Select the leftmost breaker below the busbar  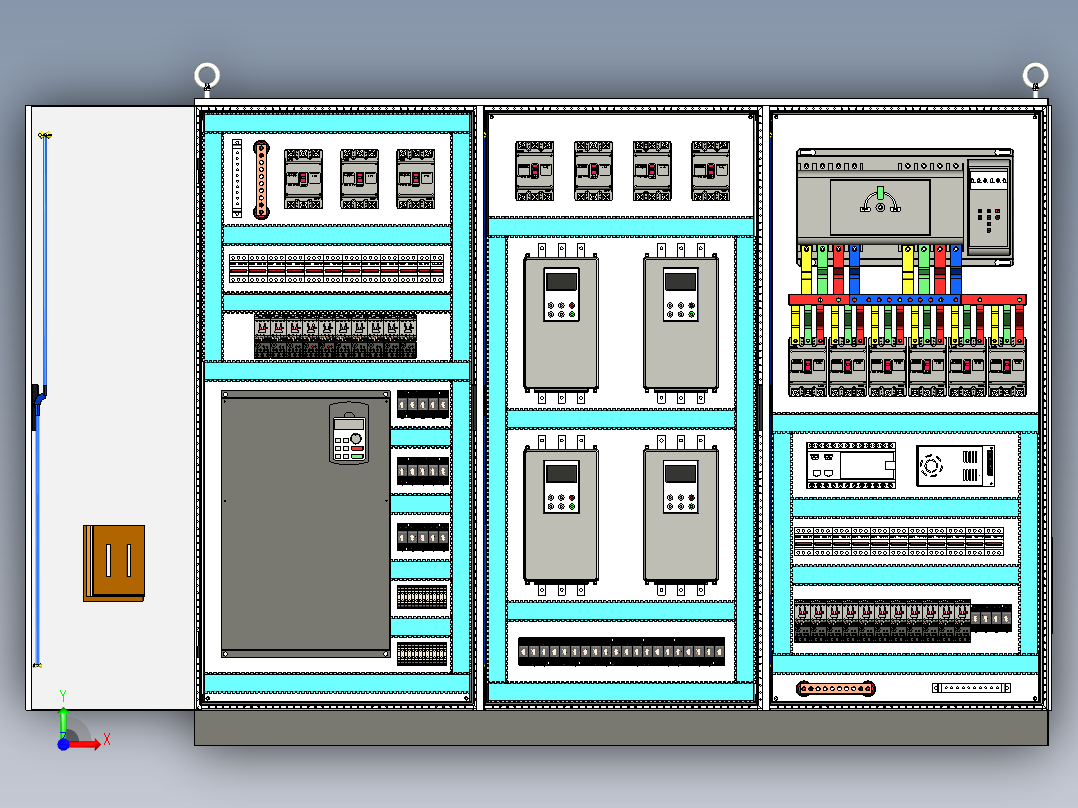click(807, 368)
